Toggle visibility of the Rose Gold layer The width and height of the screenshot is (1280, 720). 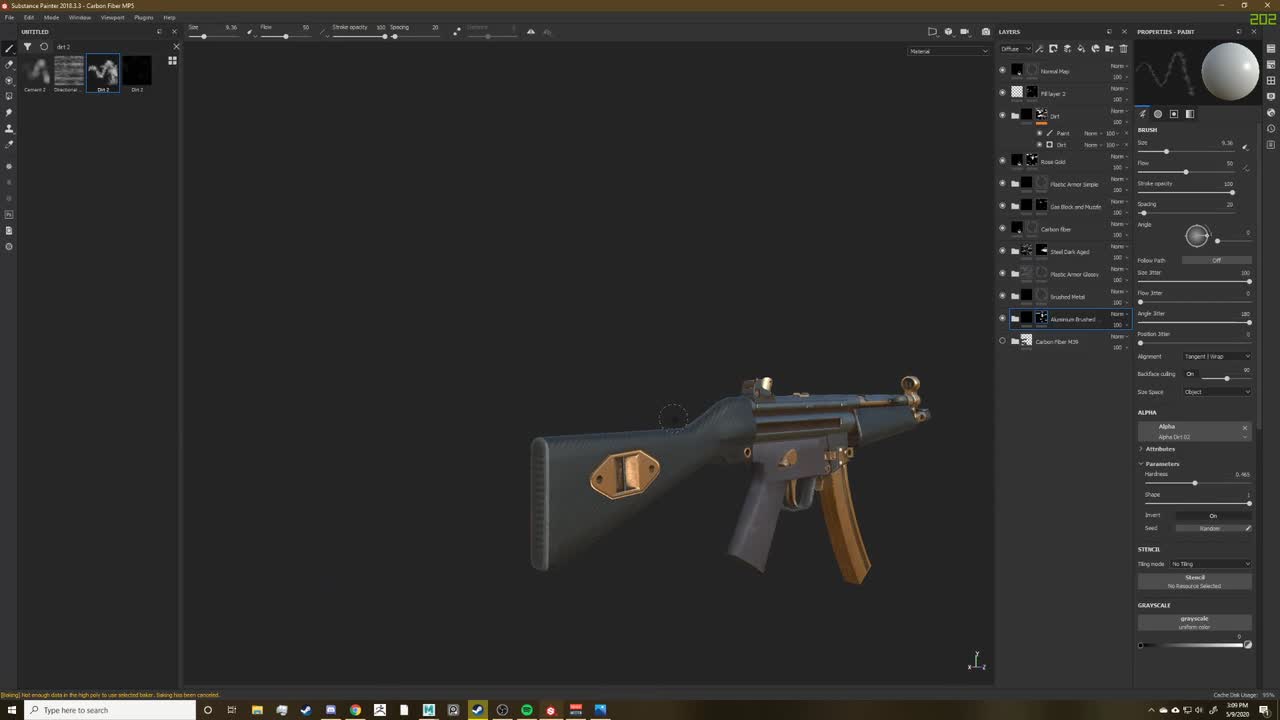1002,161
